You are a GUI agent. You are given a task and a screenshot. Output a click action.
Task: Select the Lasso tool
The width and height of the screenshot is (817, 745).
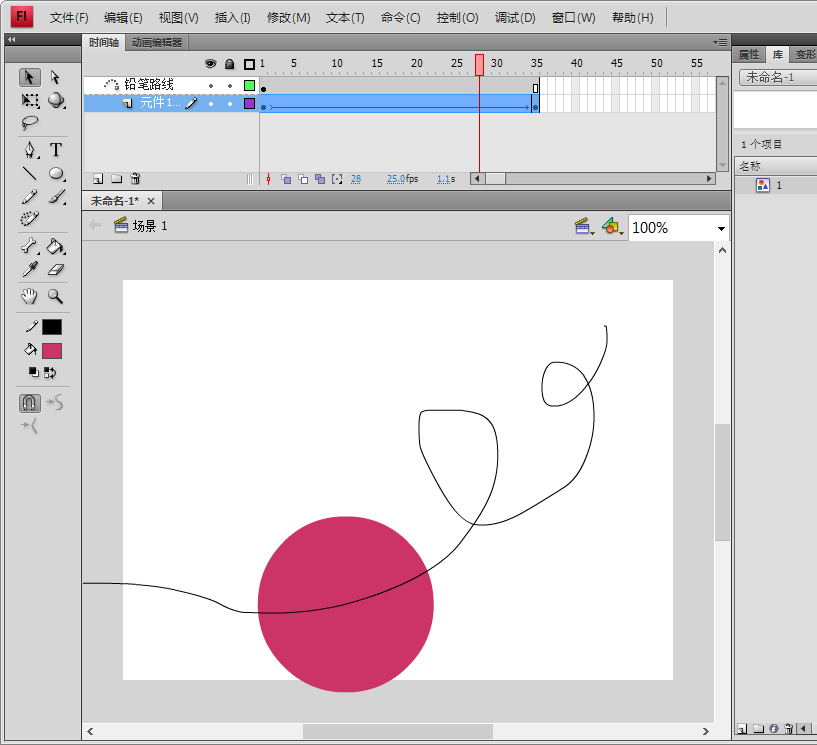pyautogui.click(x=30, y=123)
